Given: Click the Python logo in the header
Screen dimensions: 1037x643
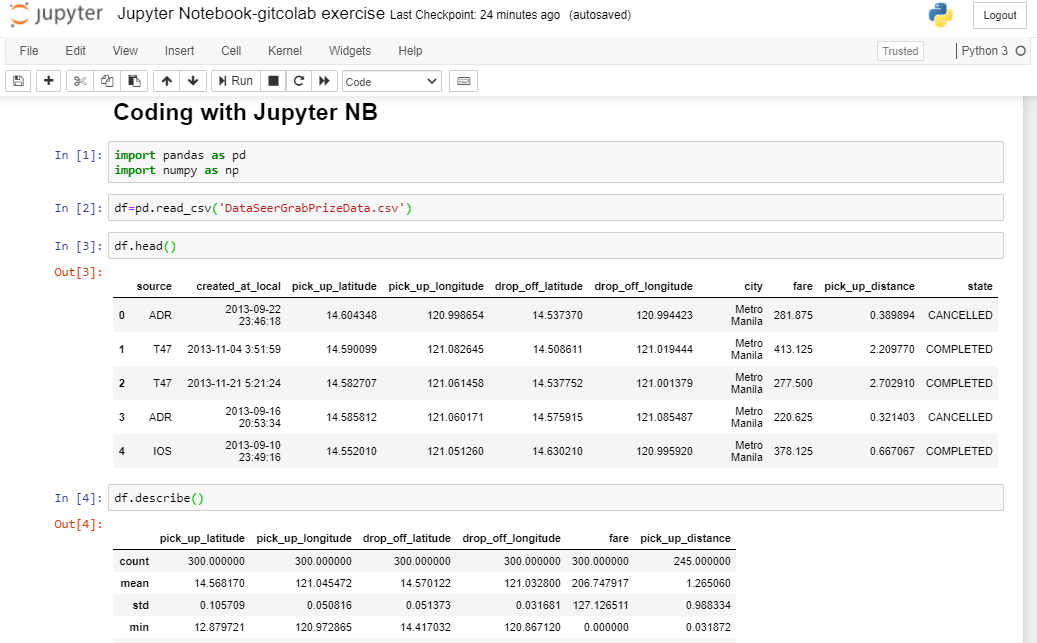Looking at the screenshot, I should point(940,15).
